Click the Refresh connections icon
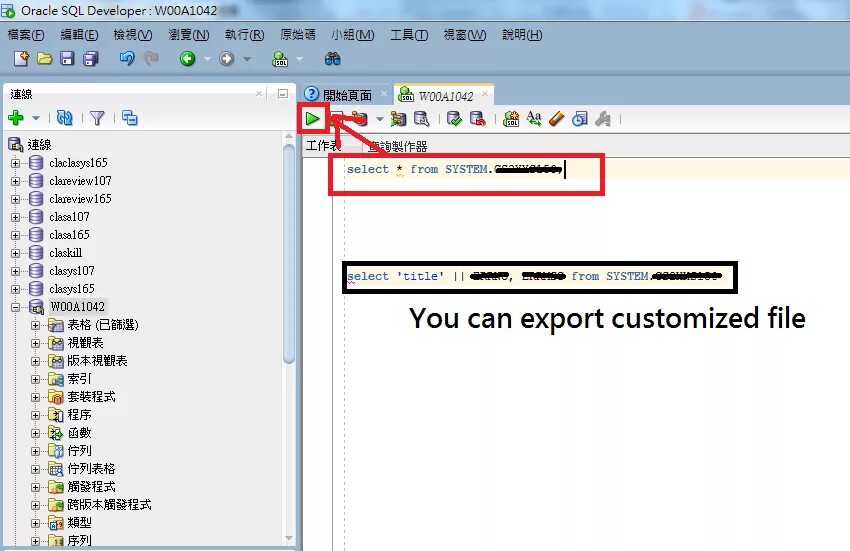Viewport: 850px width, 551px height. coord(65,117)
